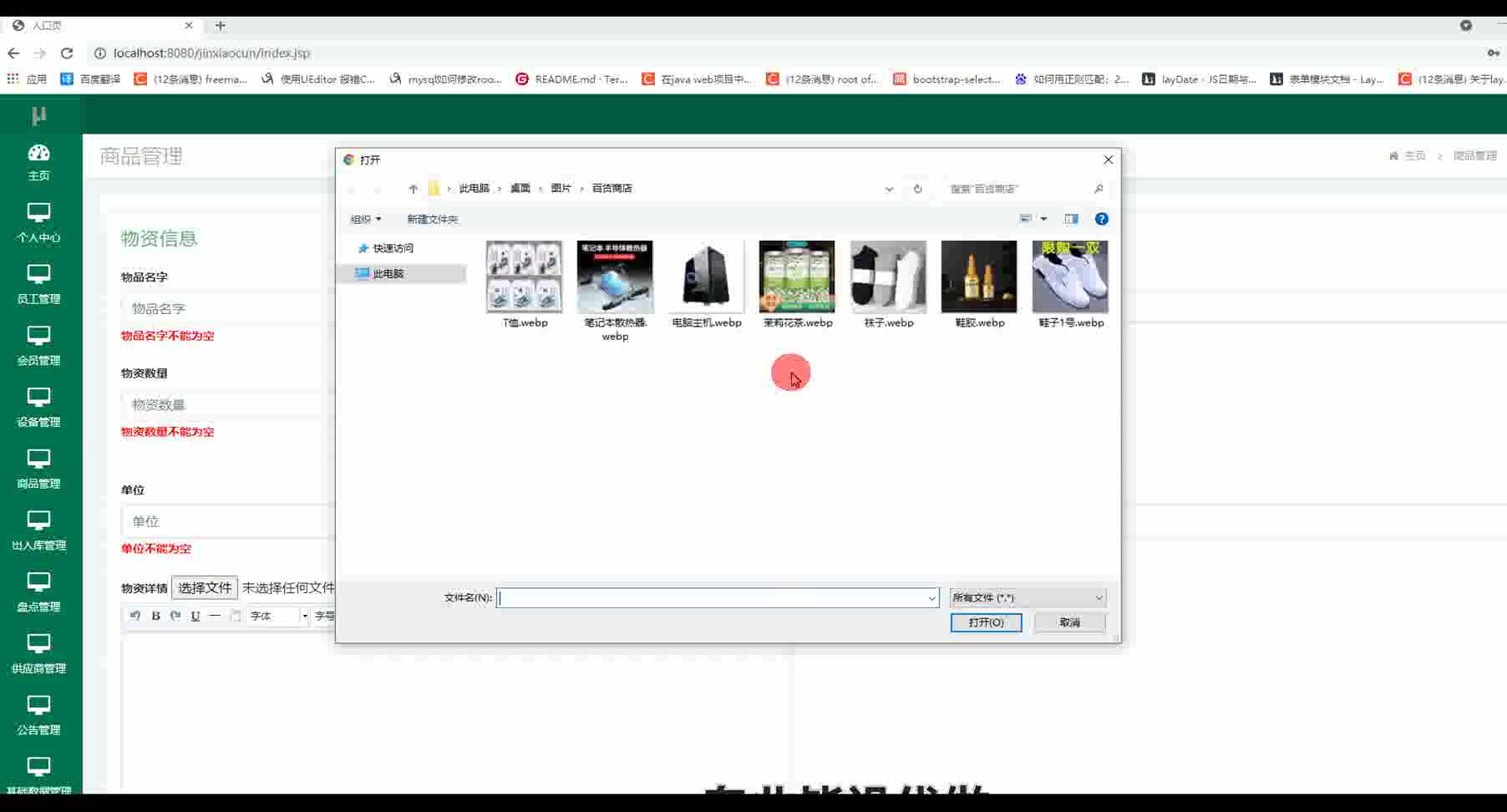This screenshot has height=812, width=1507.
Task: Open 设备管理 in the sidebar
Action: (x=38, y=408)
